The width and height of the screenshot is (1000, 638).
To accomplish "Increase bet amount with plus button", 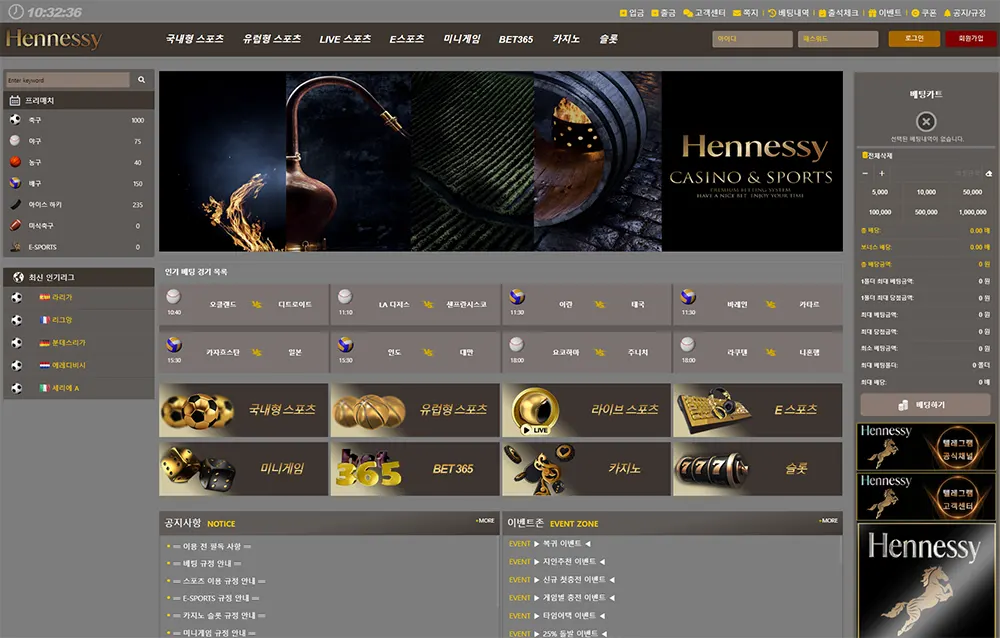I will click(x=882, y=174).
